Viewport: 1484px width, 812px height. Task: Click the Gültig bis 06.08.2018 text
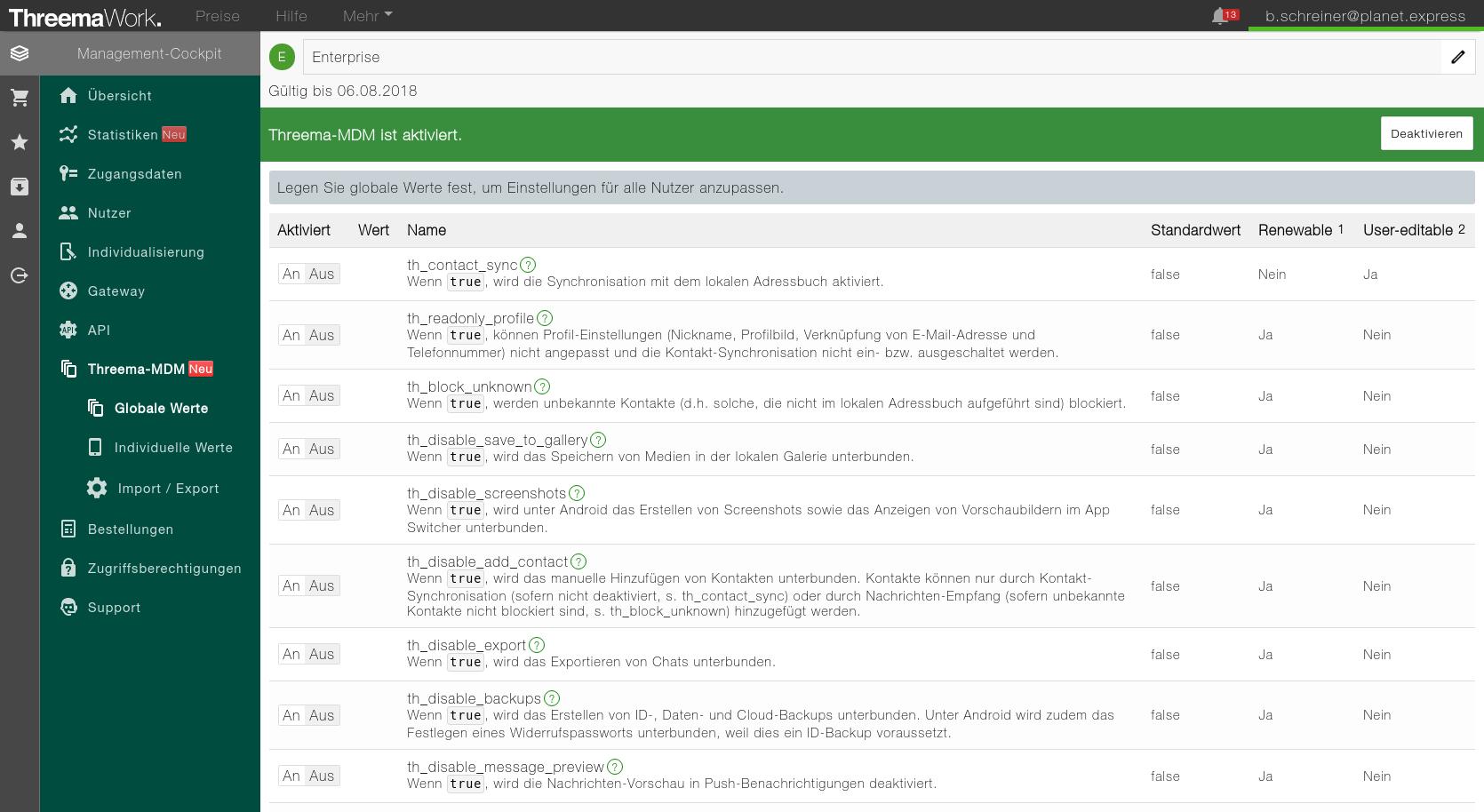(x=343, y=91)
